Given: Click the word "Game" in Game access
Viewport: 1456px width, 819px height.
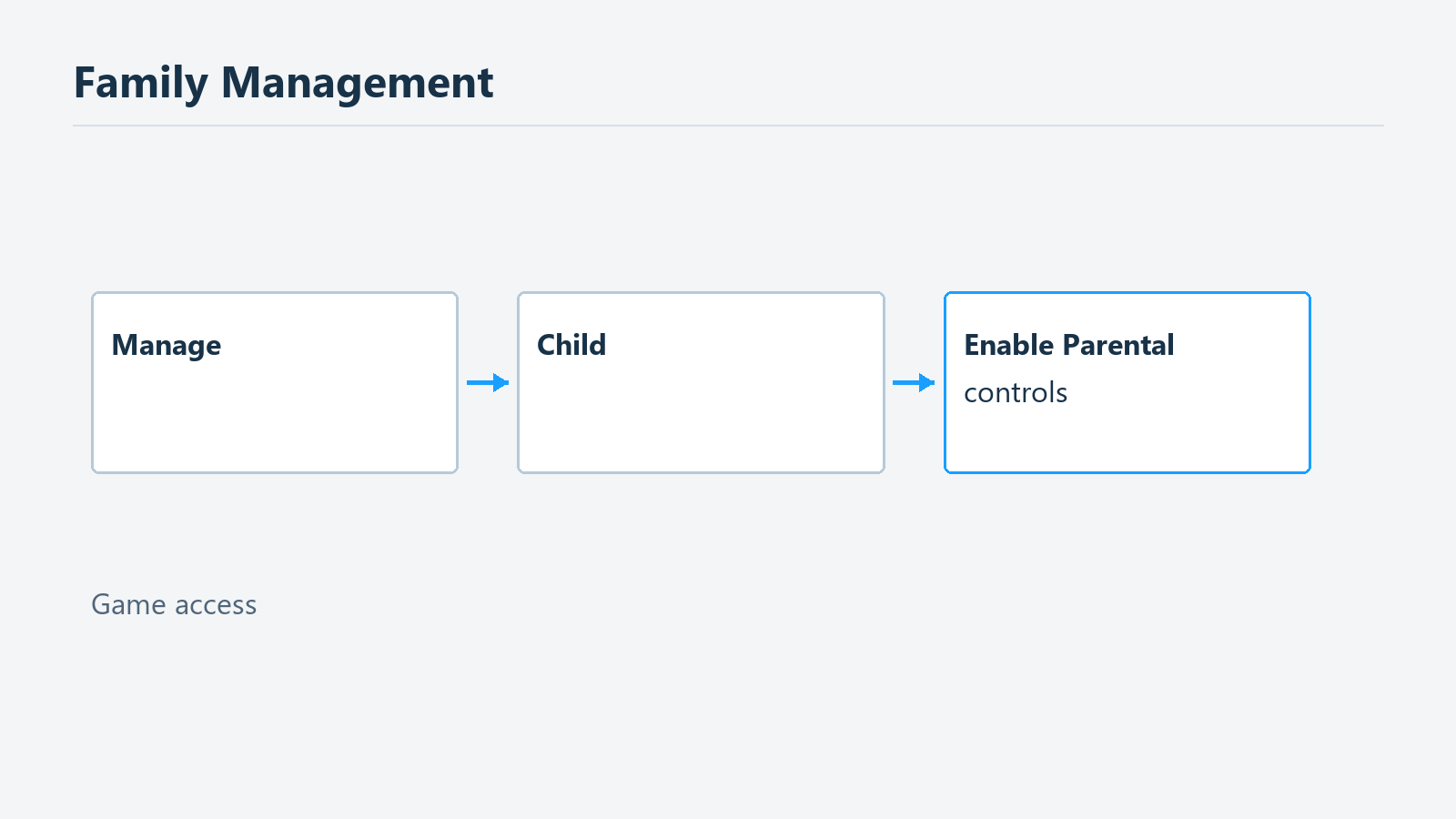Looking at the screenshot, I should coord(129,604).
